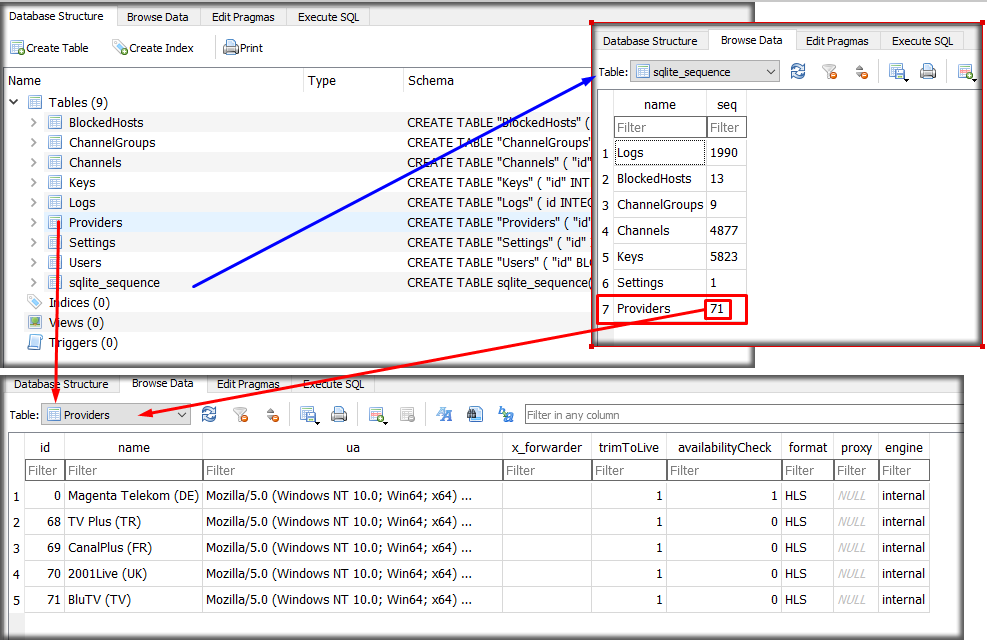This screenshot has height=641, width=987.
Task: Expand the BlockedHosts table node
Action: click(34, 122)
